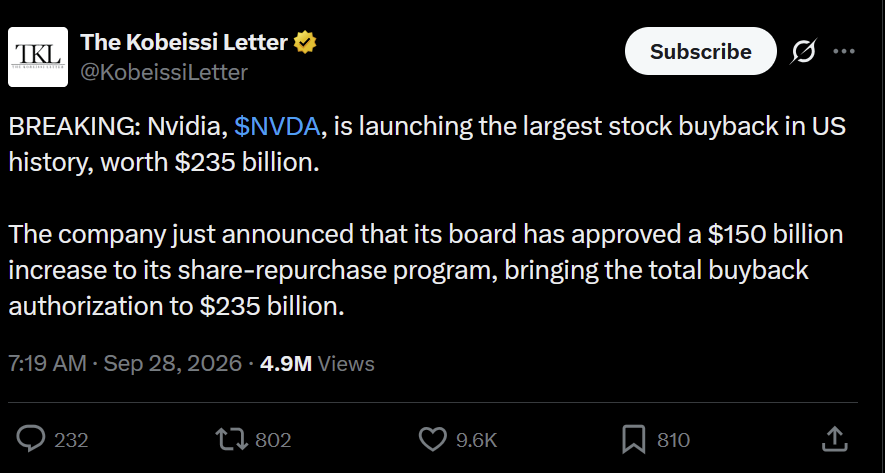The height and width of the screenshot is (473, 885).
Task: Repost this tweet using the retweet icon
Action: 232,439
